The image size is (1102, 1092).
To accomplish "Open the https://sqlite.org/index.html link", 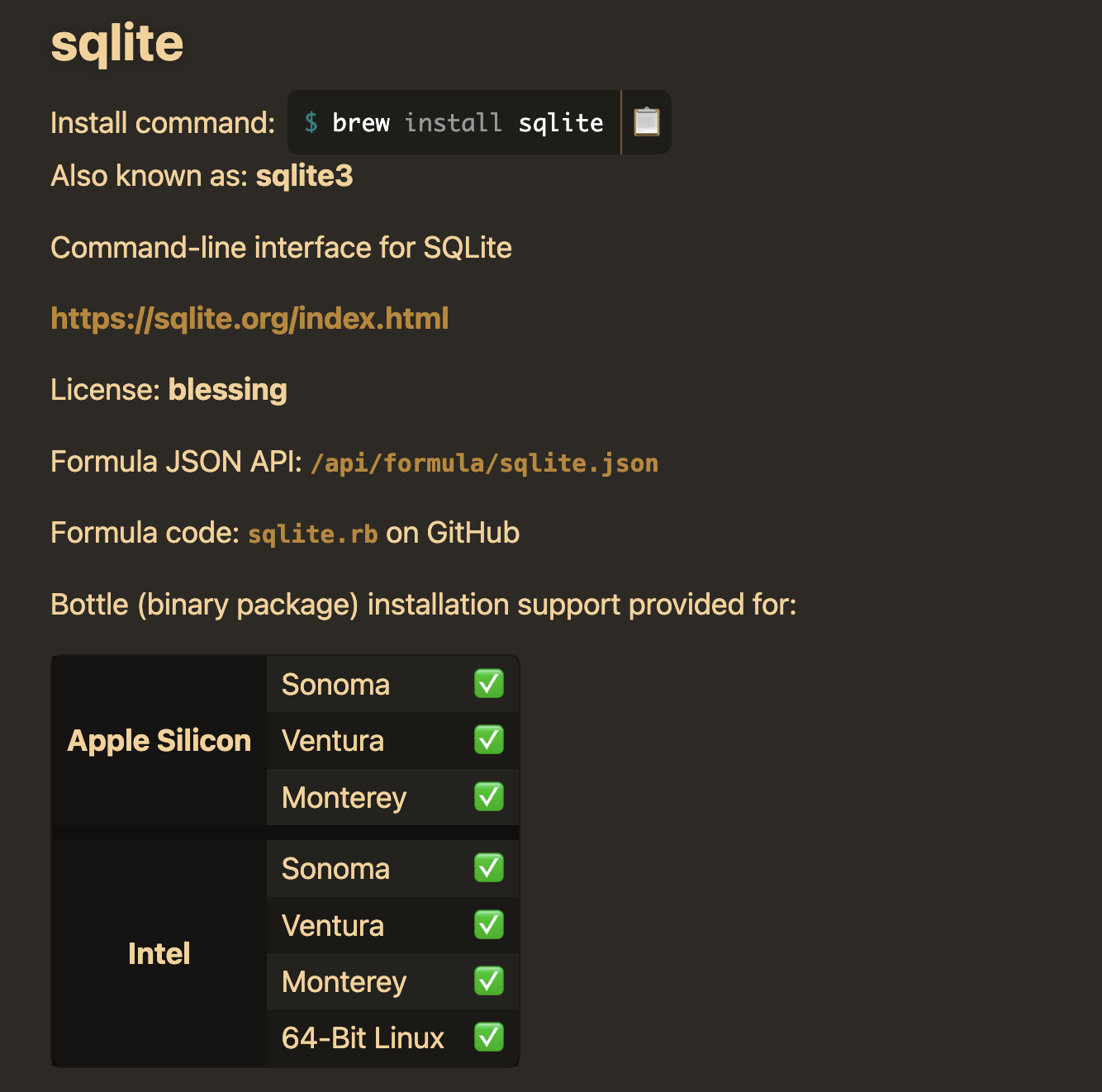I will point(249,318).
